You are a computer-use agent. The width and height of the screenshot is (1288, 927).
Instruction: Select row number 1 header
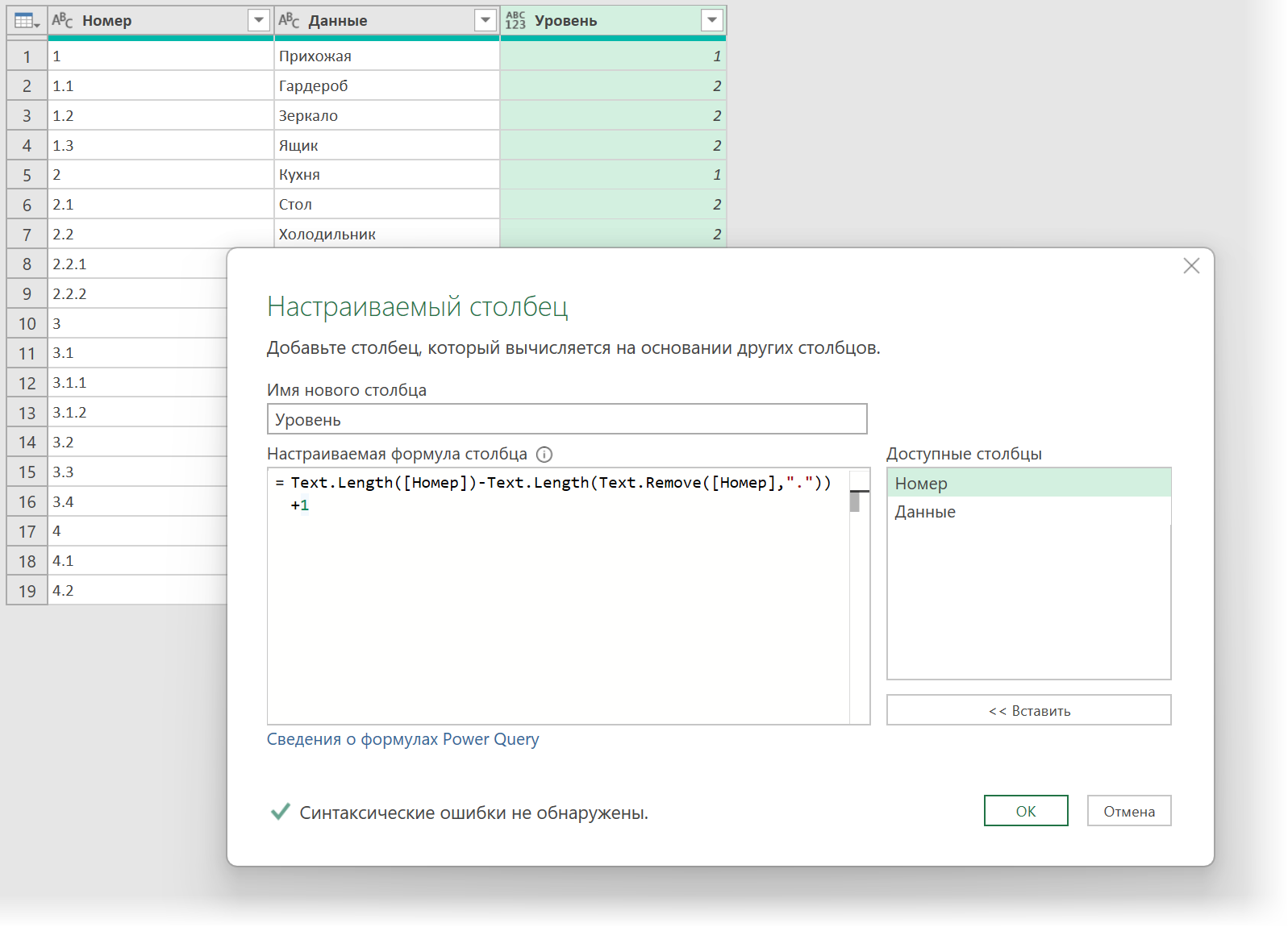tap(27, 56)
